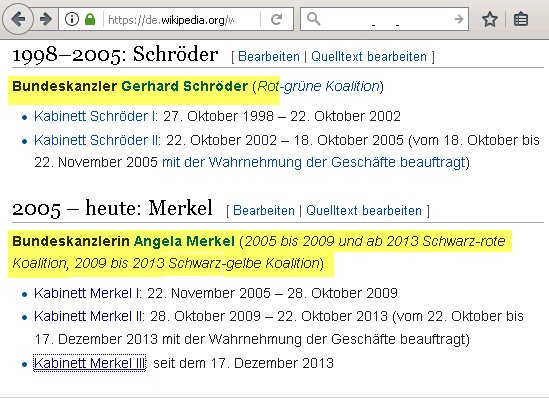Open the Rot-grüne Koalition link
The image size is (549, 398).
318,86
